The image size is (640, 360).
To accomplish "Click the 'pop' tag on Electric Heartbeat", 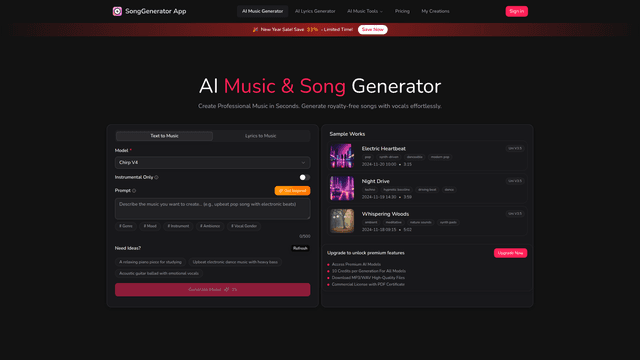I will tap(368, 157).
